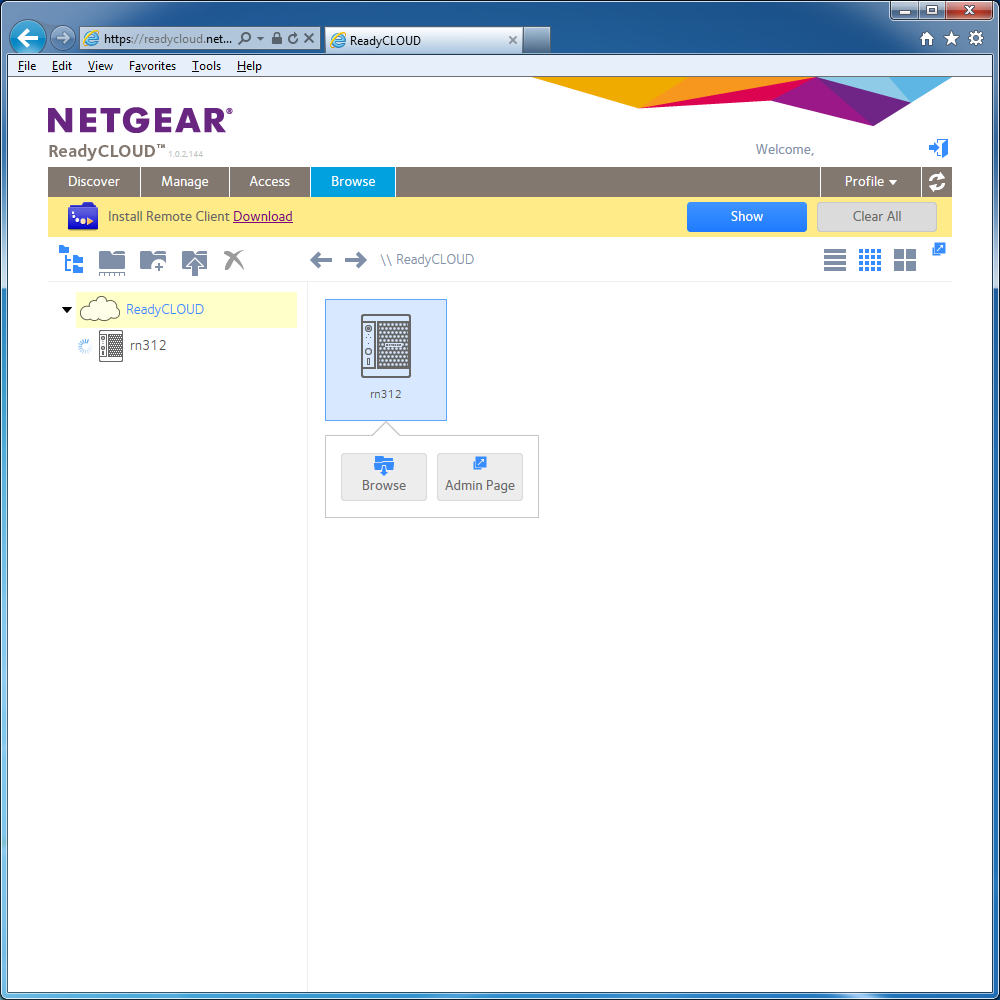Click the upload file toolbar icon
Image resolution: width=1000 pixels, height=1000 pixels.
(195, 262)
